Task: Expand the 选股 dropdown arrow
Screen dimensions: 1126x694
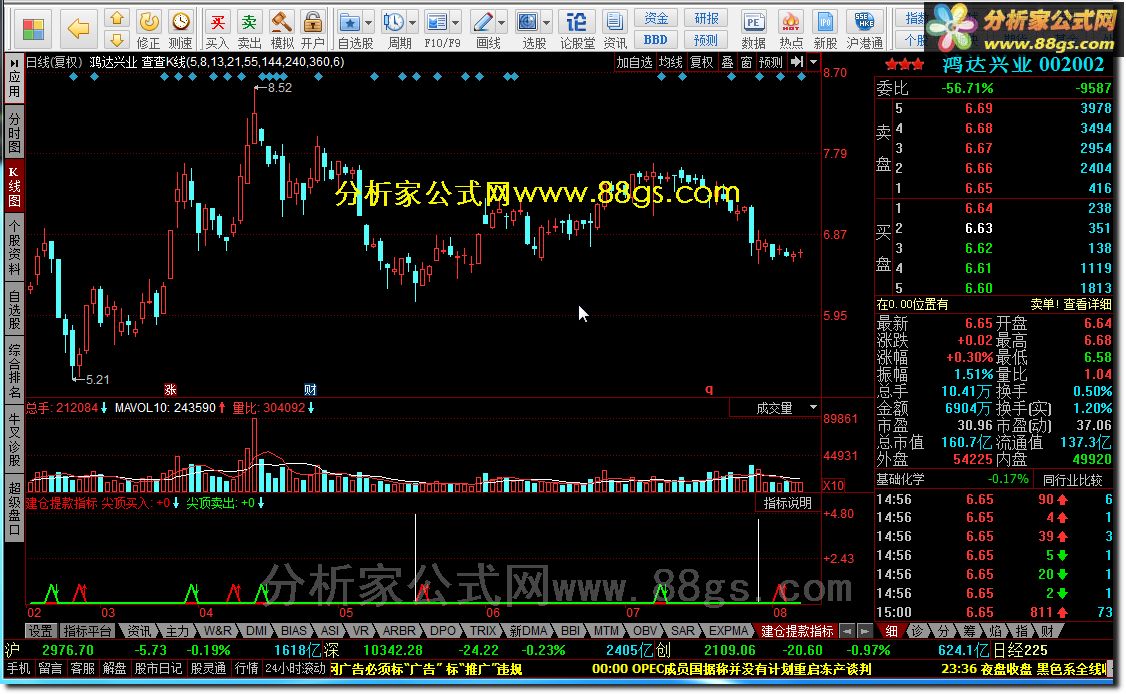Action: [x=546, y=23]
